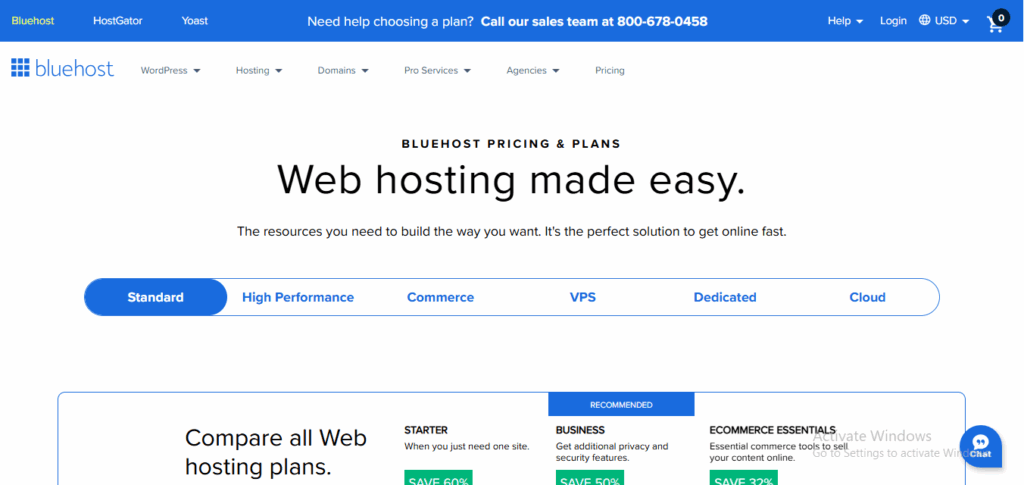
Task: Click the bluehost grid logo
Action: (62, 68)
